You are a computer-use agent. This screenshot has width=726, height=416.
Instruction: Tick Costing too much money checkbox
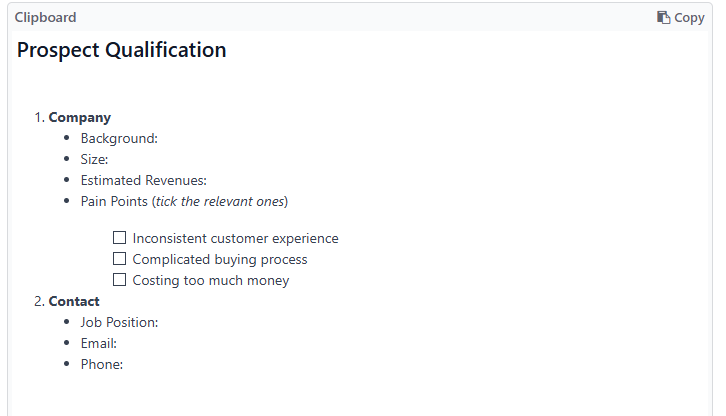[119, 280]
